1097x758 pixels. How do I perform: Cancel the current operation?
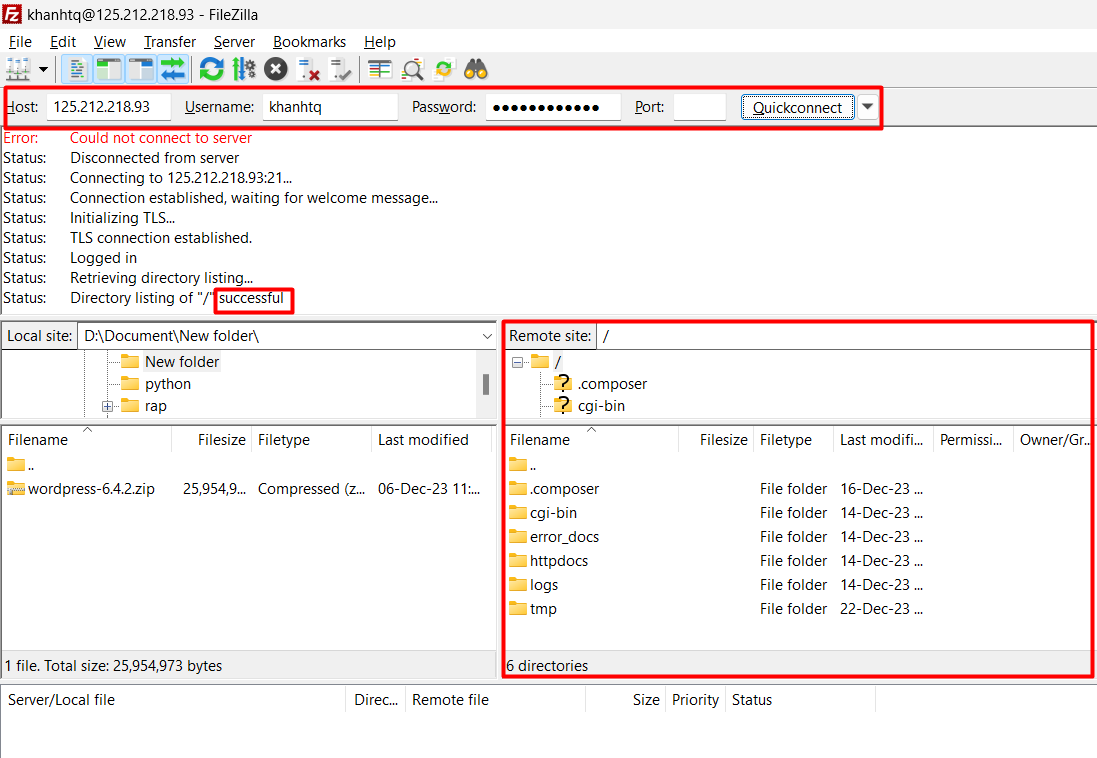pyautogui.click(x=276, y=69)
